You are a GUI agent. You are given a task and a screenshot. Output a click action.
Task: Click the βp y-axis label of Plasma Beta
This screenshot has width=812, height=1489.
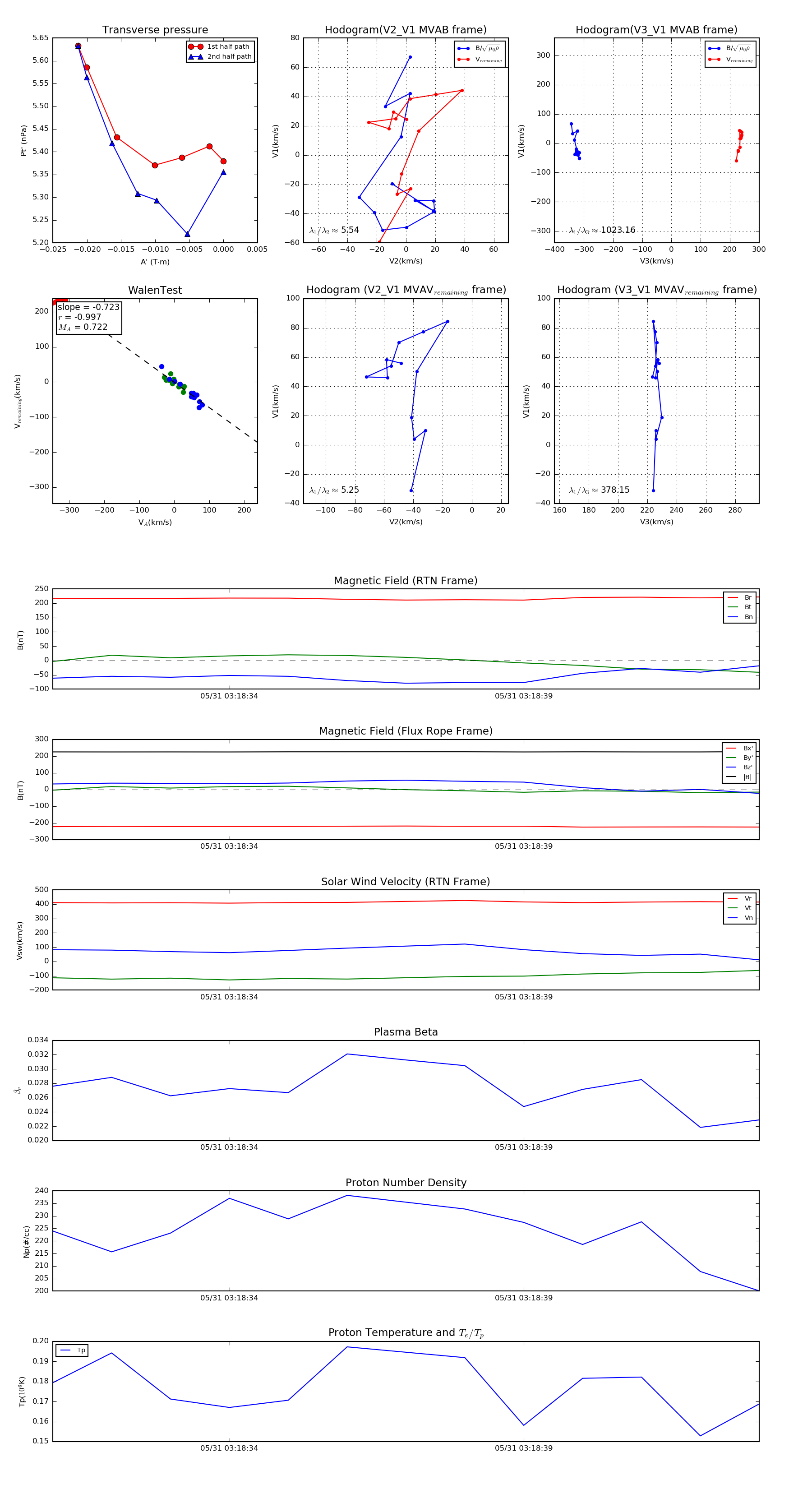[18, 1091]
